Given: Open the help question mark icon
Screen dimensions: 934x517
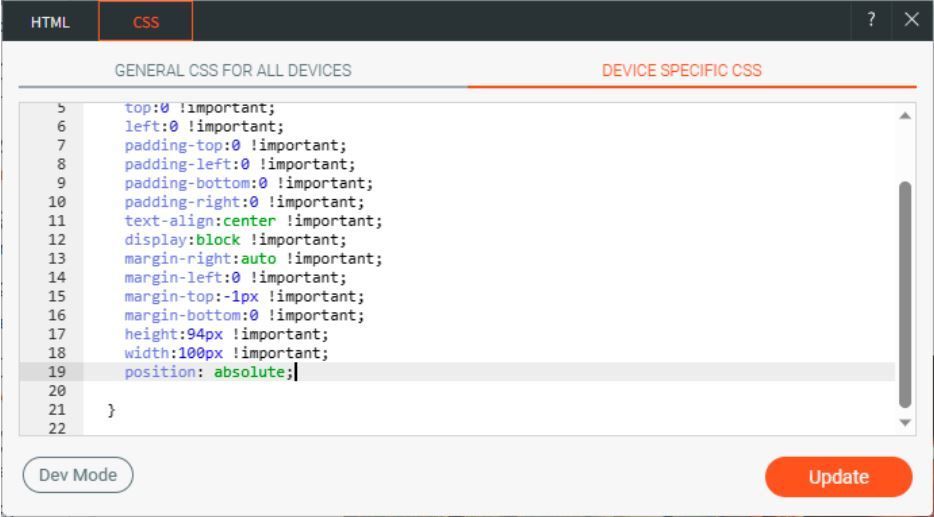Looking at the screenshot, I should 871,20.
